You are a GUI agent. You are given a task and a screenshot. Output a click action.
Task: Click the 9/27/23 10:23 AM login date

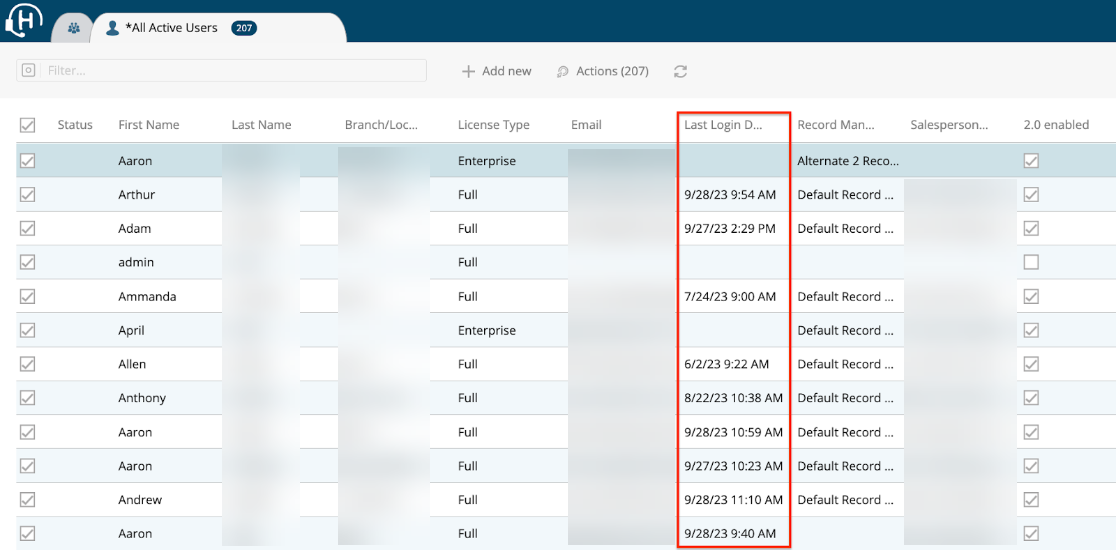tap(733, 466)
